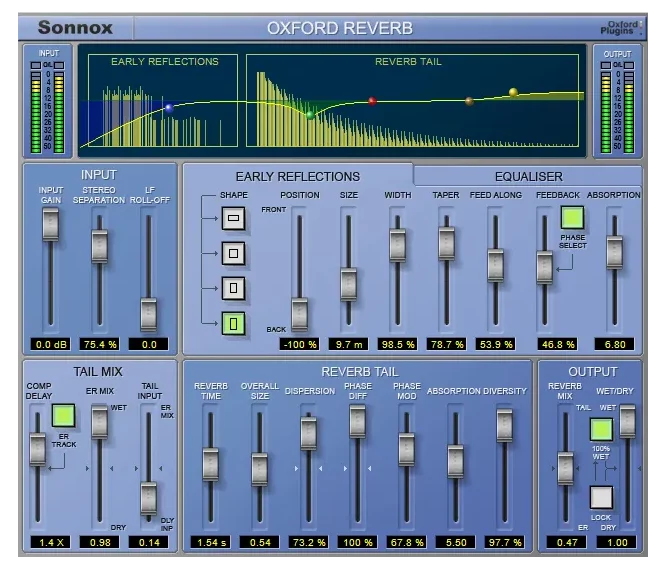This screenshot has height=570, width=667.
Task: Select the square early reflections shape
Action: [233, 254]
